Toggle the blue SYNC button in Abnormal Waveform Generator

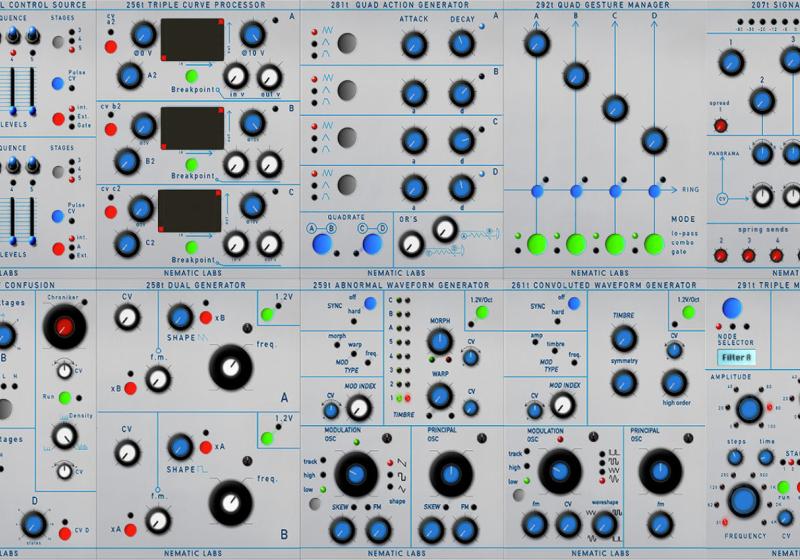(370, 303)
